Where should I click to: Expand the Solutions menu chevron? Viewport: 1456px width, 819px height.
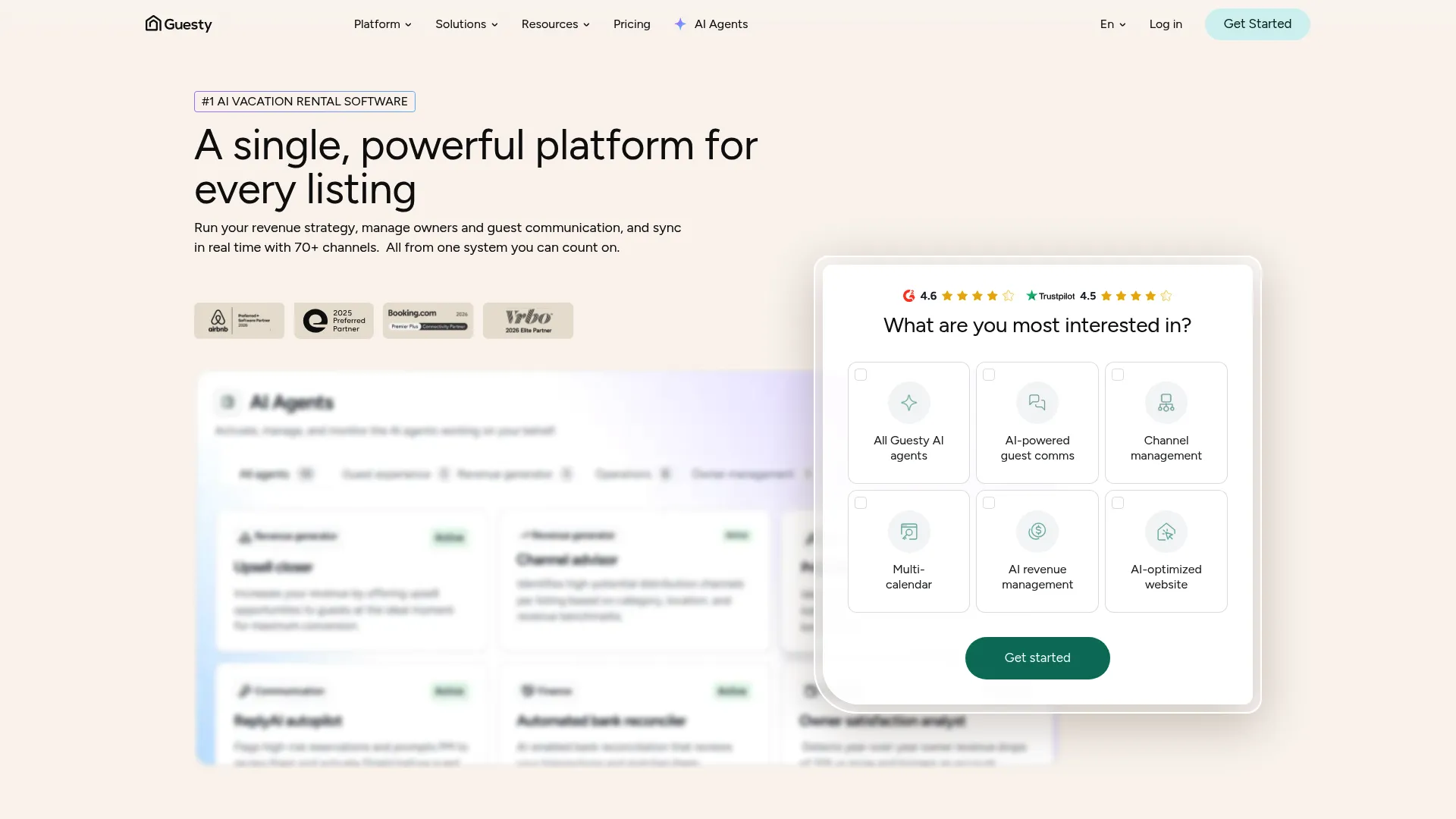click(494, 25)
